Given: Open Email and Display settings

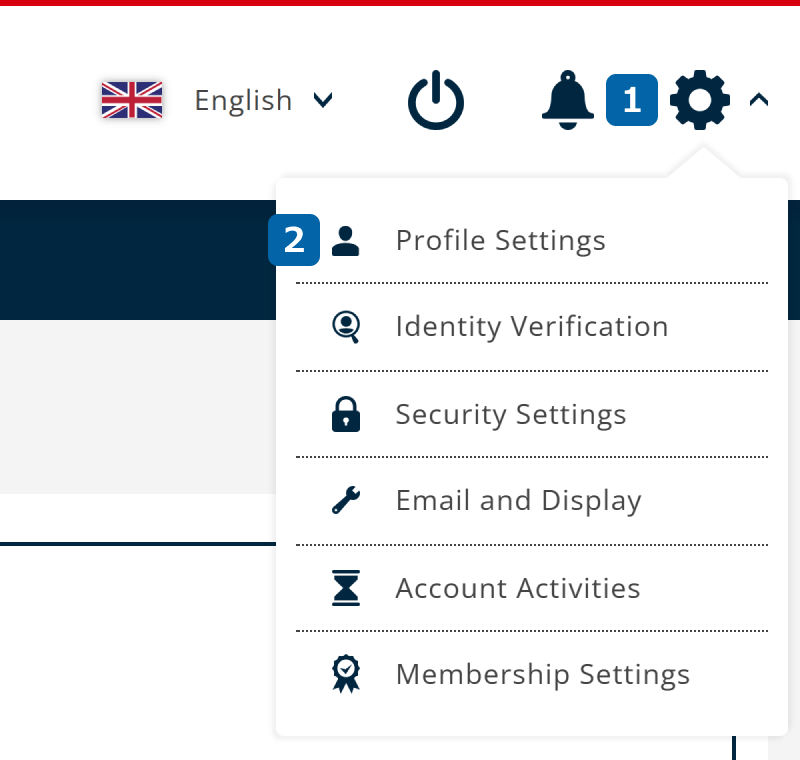Looking at the screenshot, I should point(518,500).
